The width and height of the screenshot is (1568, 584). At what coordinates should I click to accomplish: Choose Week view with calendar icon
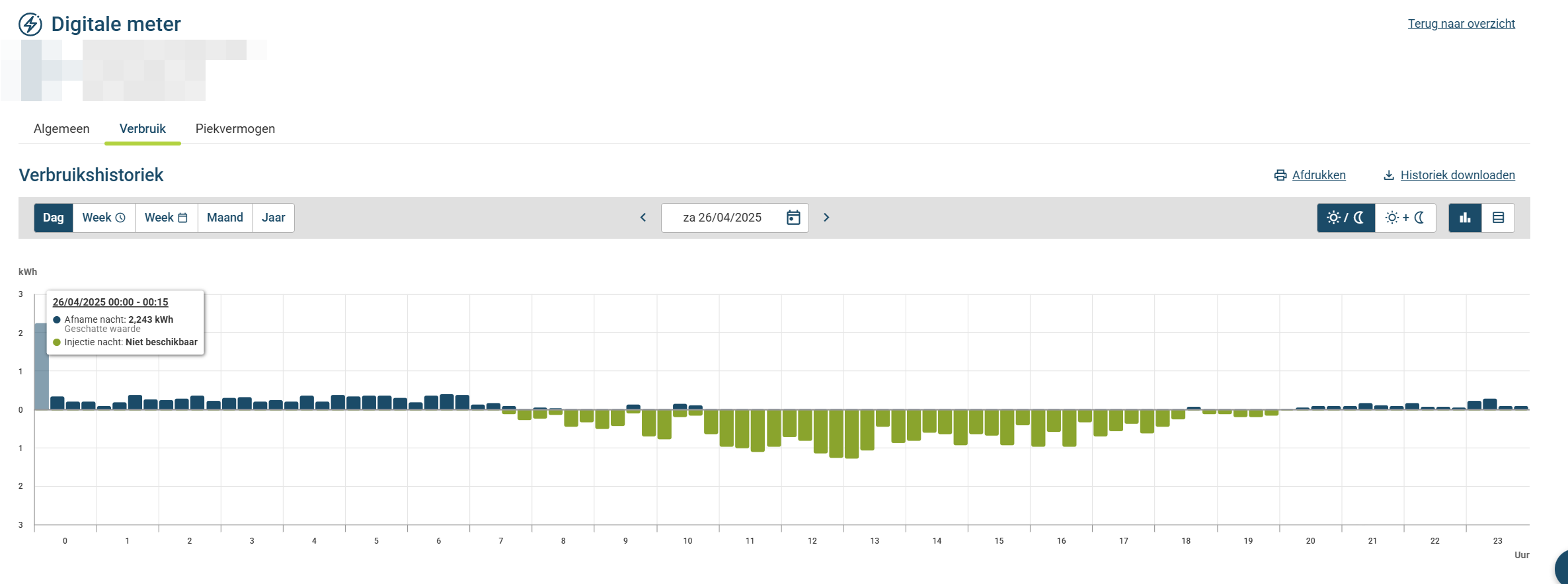click(166, 218)
